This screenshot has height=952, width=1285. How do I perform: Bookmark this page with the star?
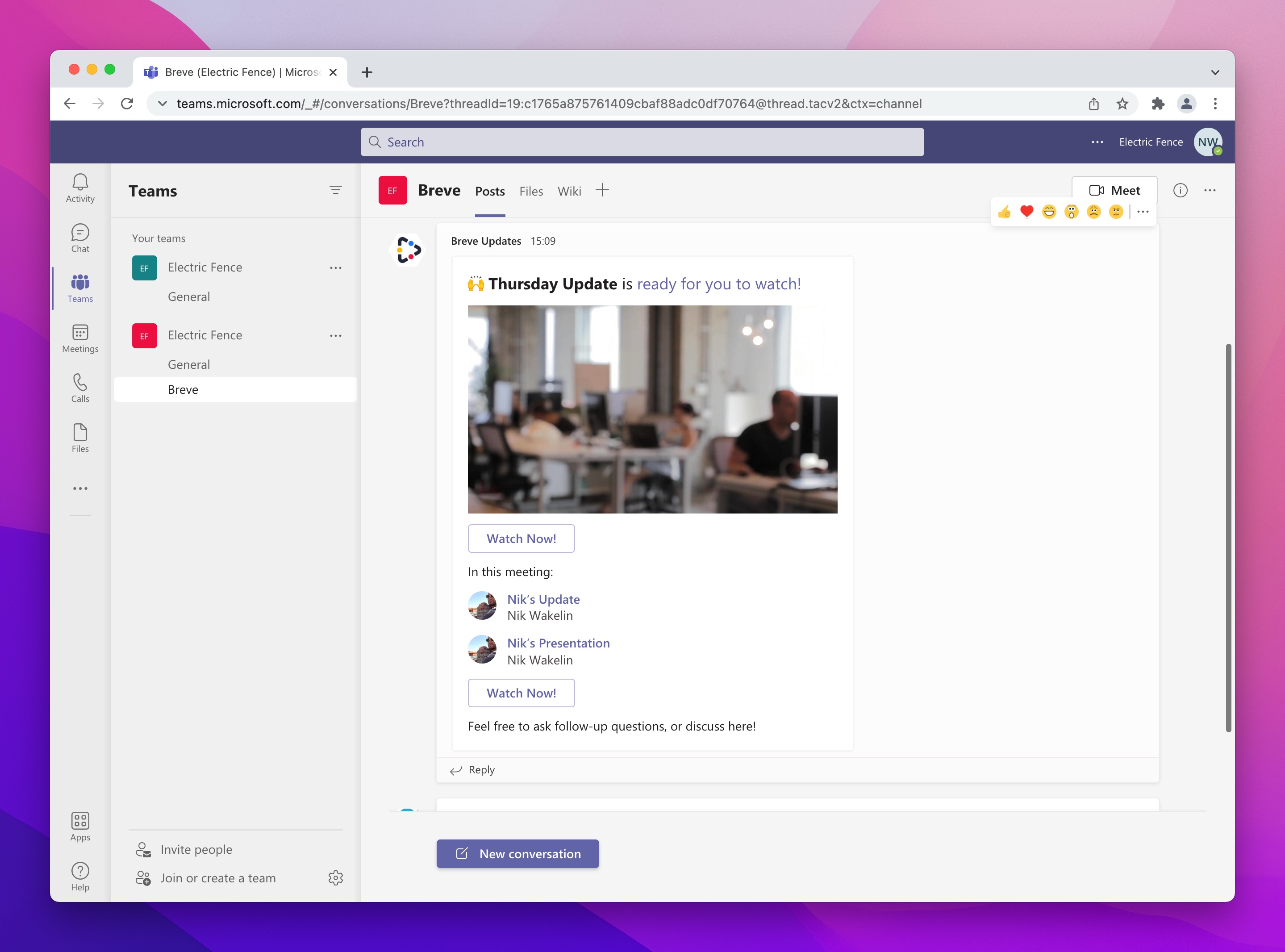tap(1122, 104)
